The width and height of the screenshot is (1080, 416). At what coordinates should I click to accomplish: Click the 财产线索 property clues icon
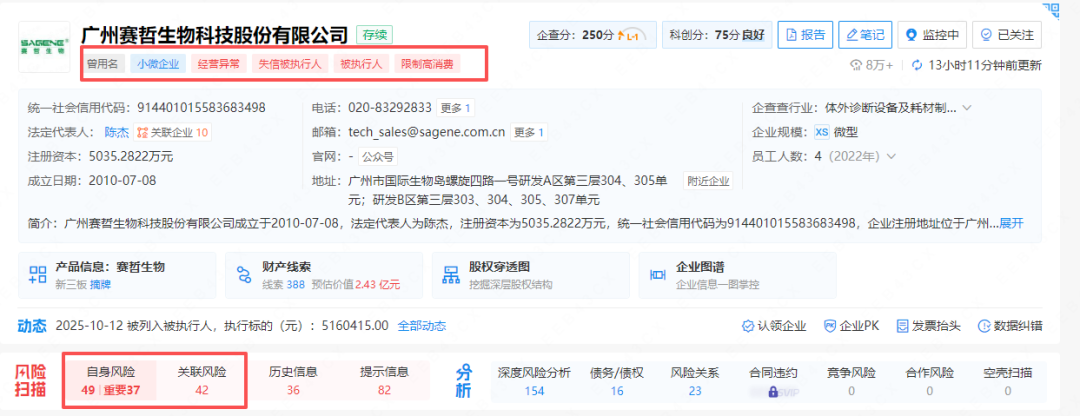243,275
